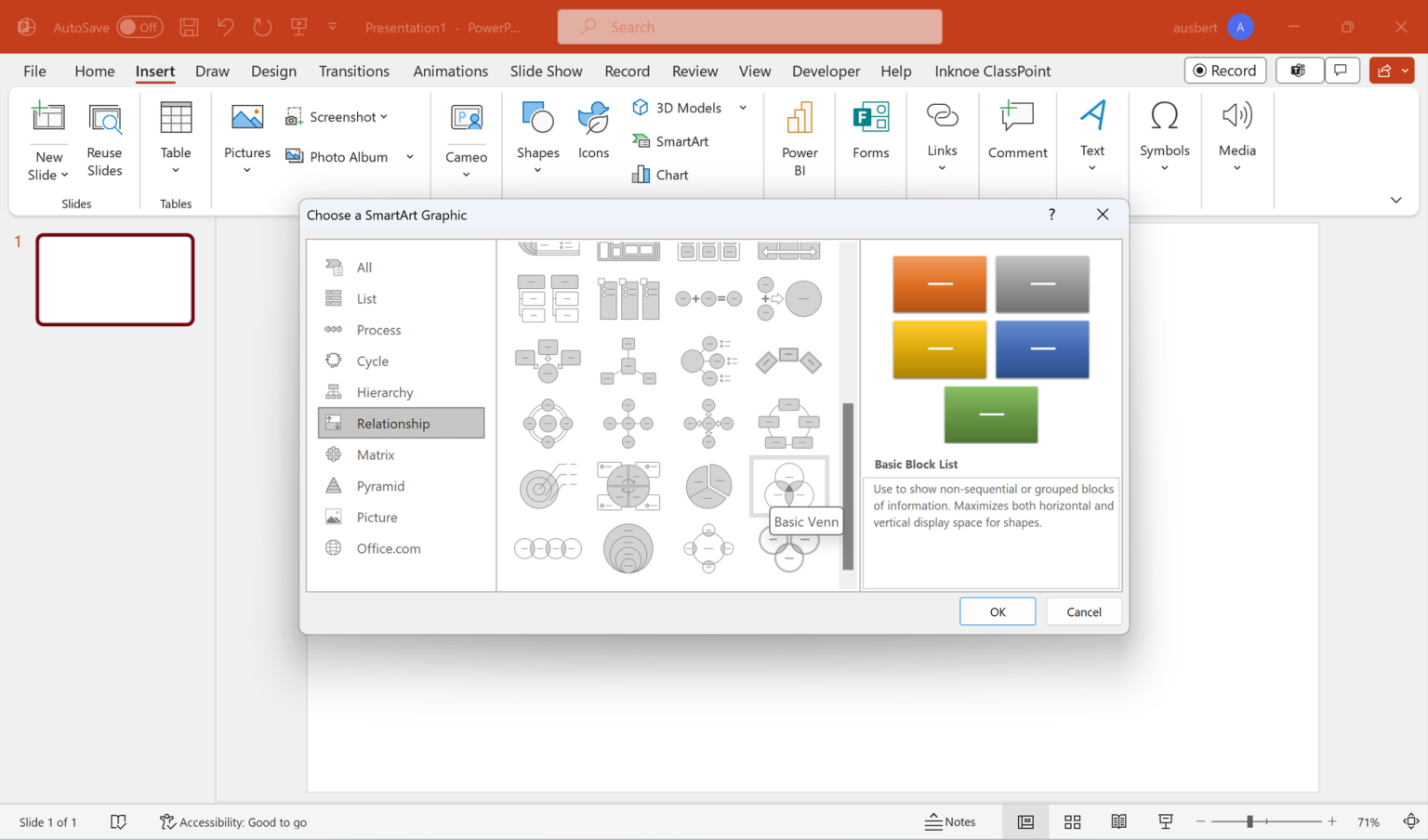This screenshot has height=840, width=1428.
Task: Toggle the Notes pane
Action: pos(951,821)
